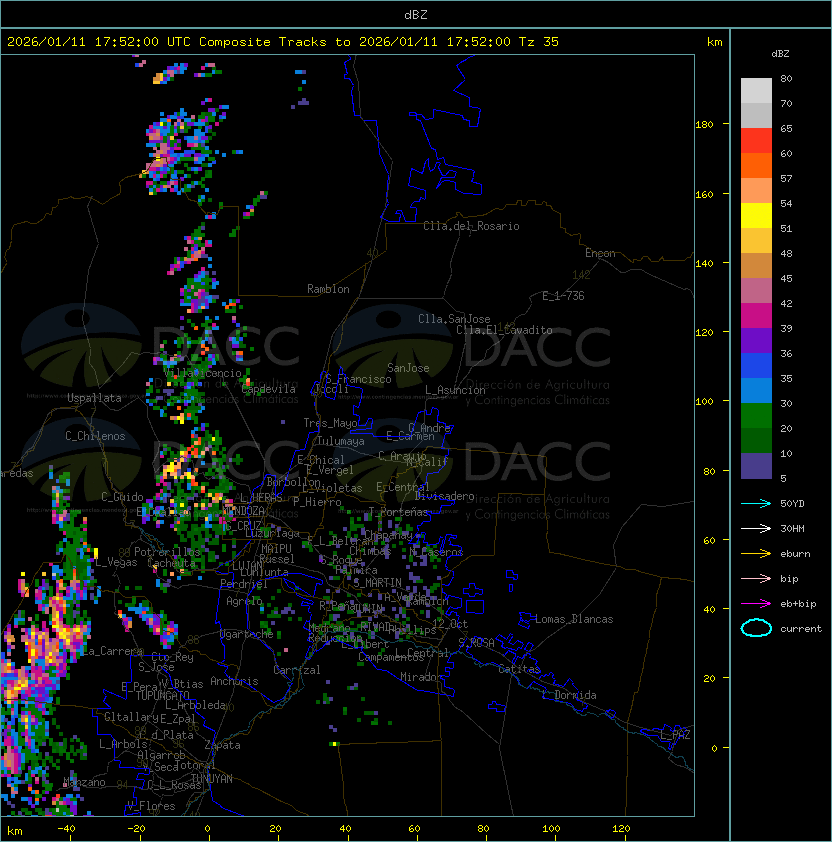Click the dBZ title at top

(x=416, y=14)
